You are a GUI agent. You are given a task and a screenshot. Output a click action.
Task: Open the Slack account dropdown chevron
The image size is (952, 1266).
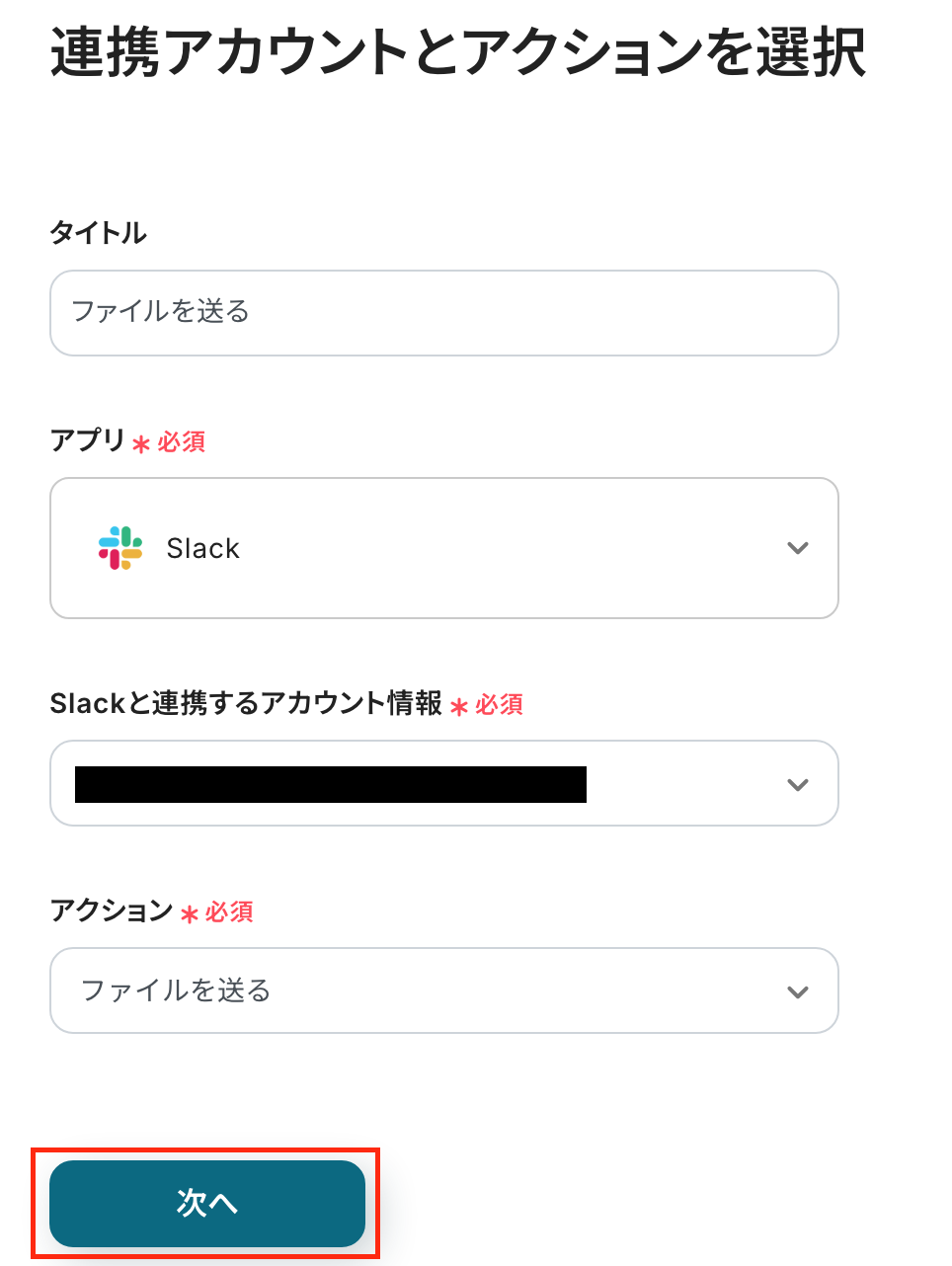[x=798, y=785]
